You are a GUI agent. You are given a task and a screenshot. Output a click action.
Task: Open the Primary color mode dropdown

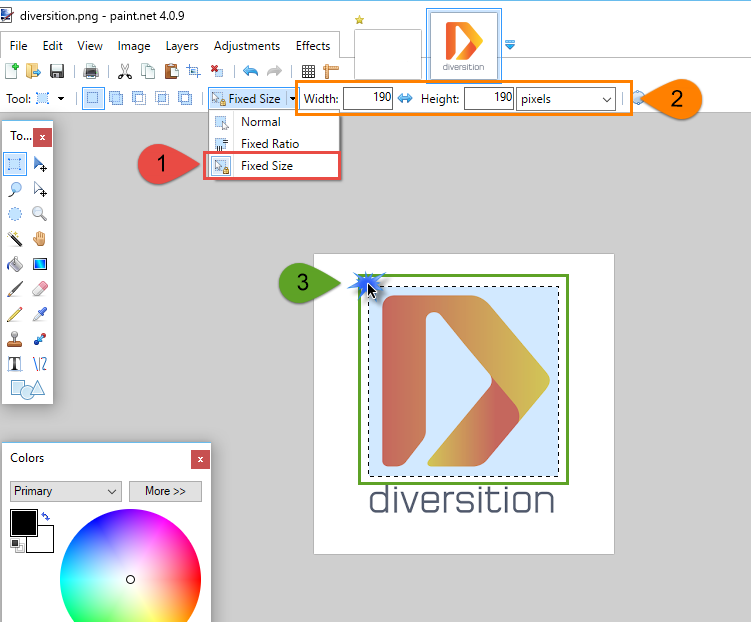[x=66, y=491]
